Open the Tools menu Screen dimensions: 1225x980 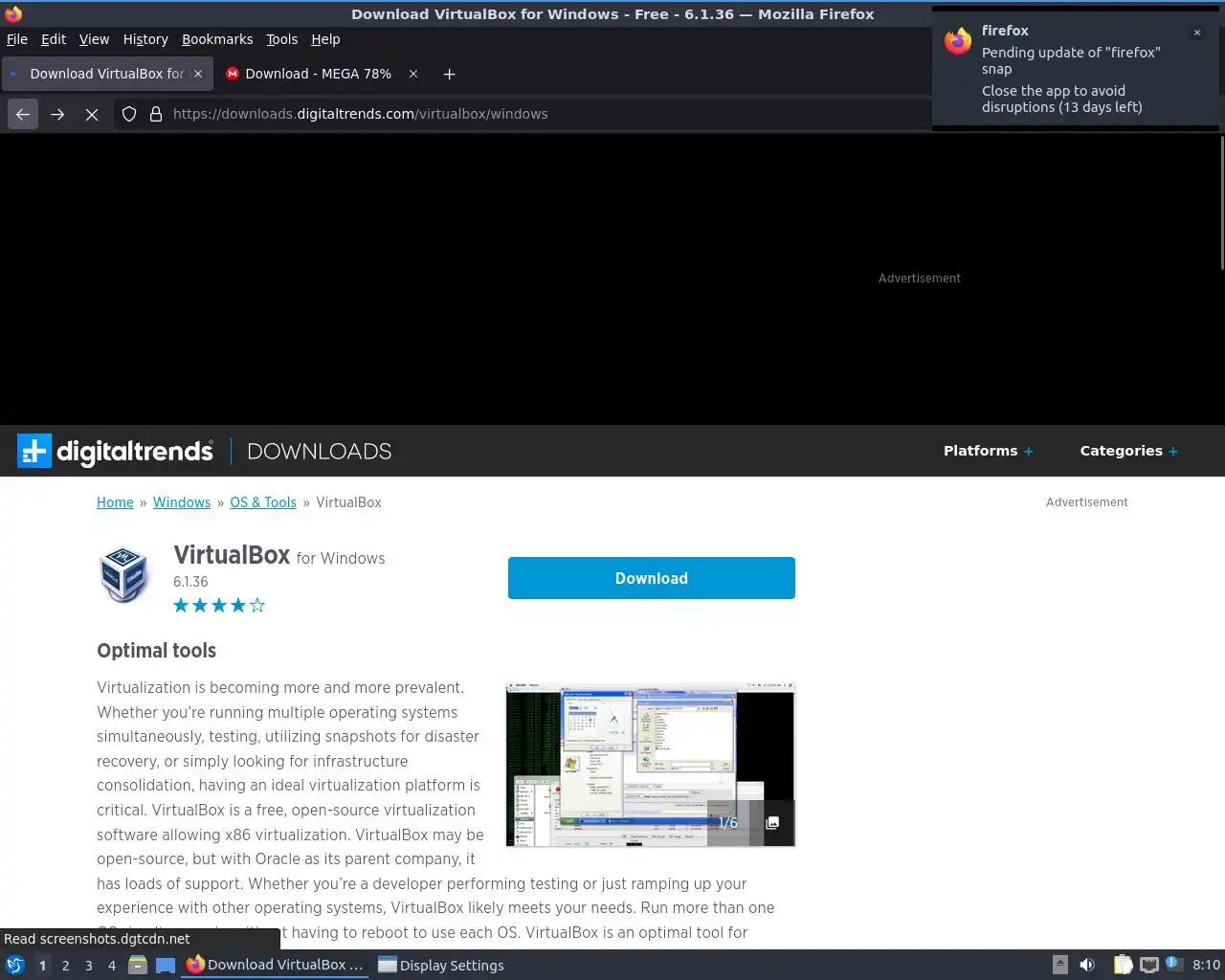point(281,39)
